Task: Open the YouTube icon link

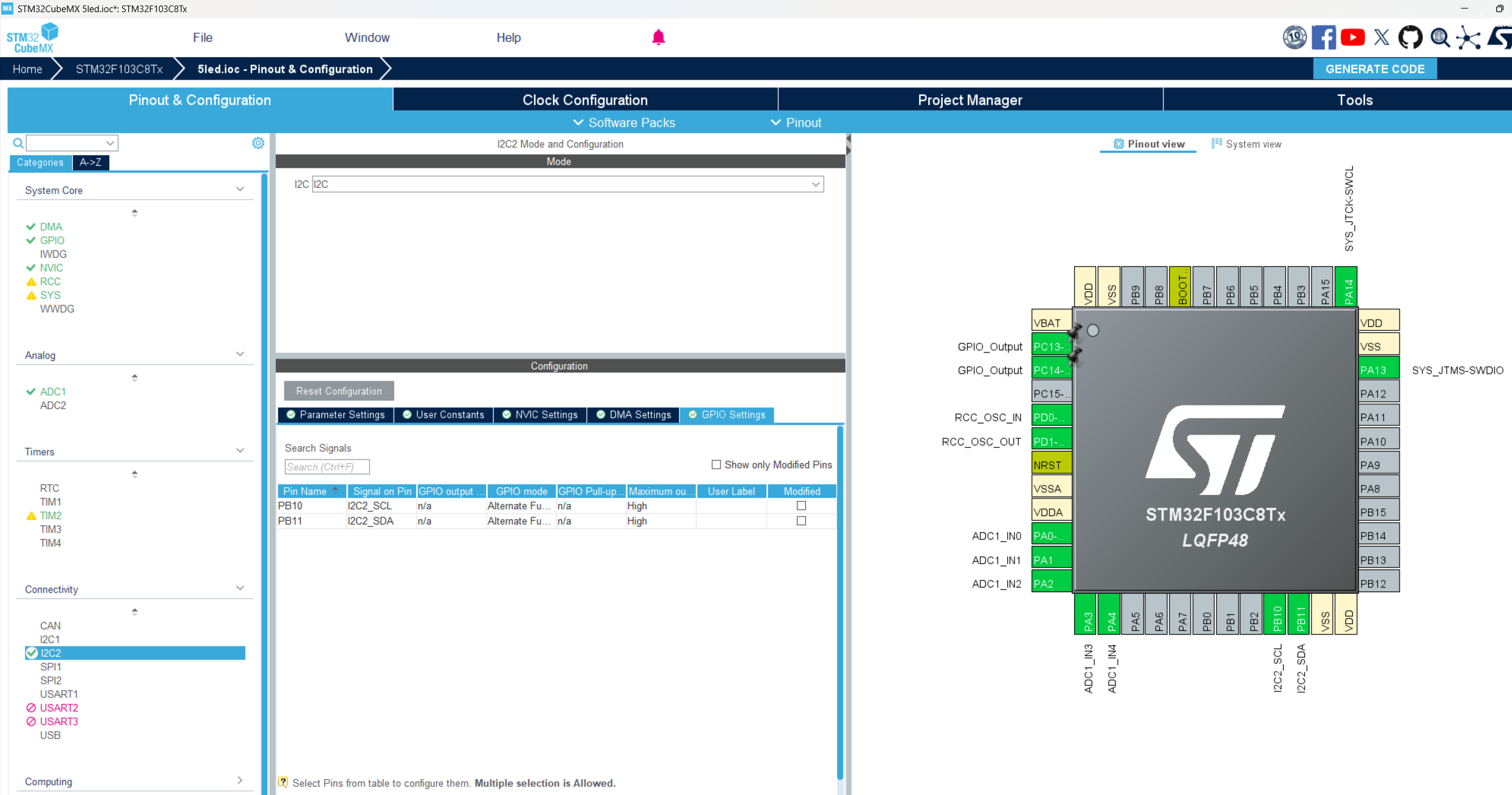Action: pos(1352,38)
